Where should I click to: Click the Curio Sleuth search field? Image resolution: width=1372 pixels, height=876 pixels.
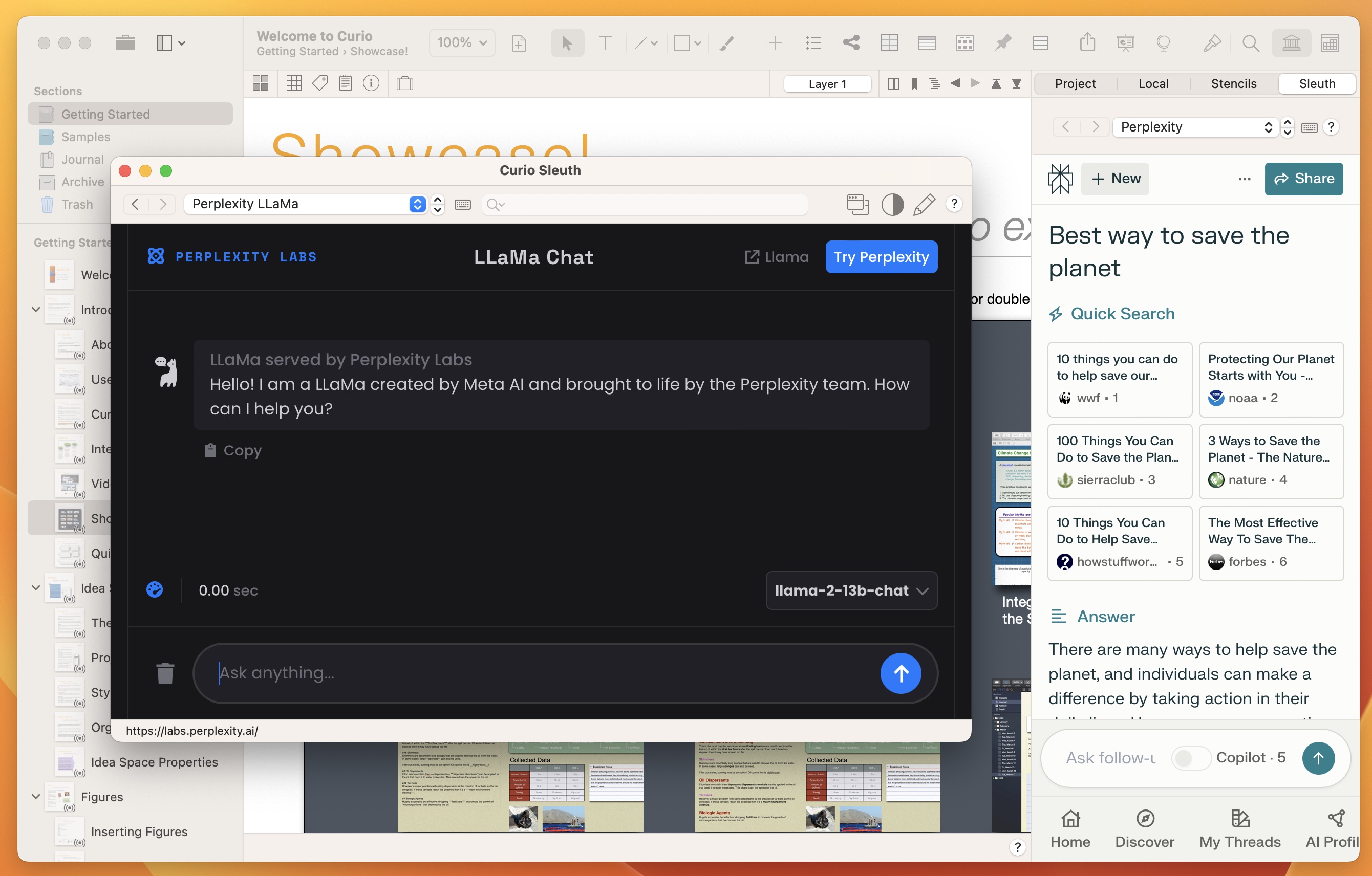tap(645, 204)
